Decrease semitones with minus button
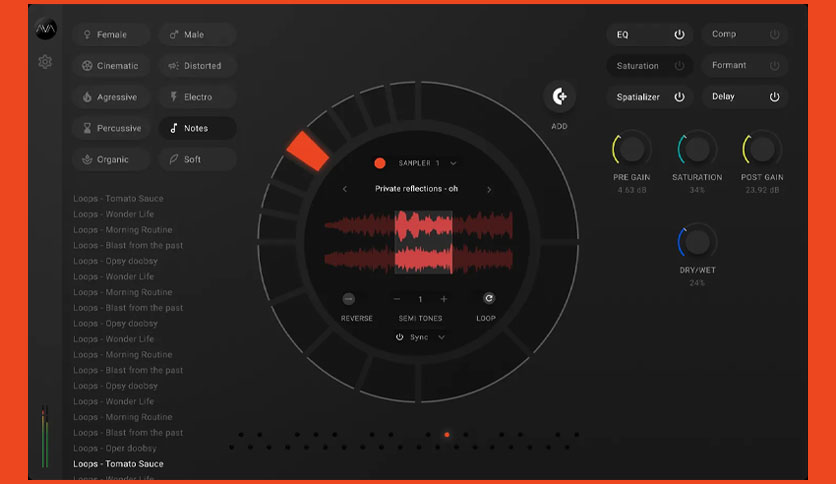 pyautogui.click(x=397, y=299)
